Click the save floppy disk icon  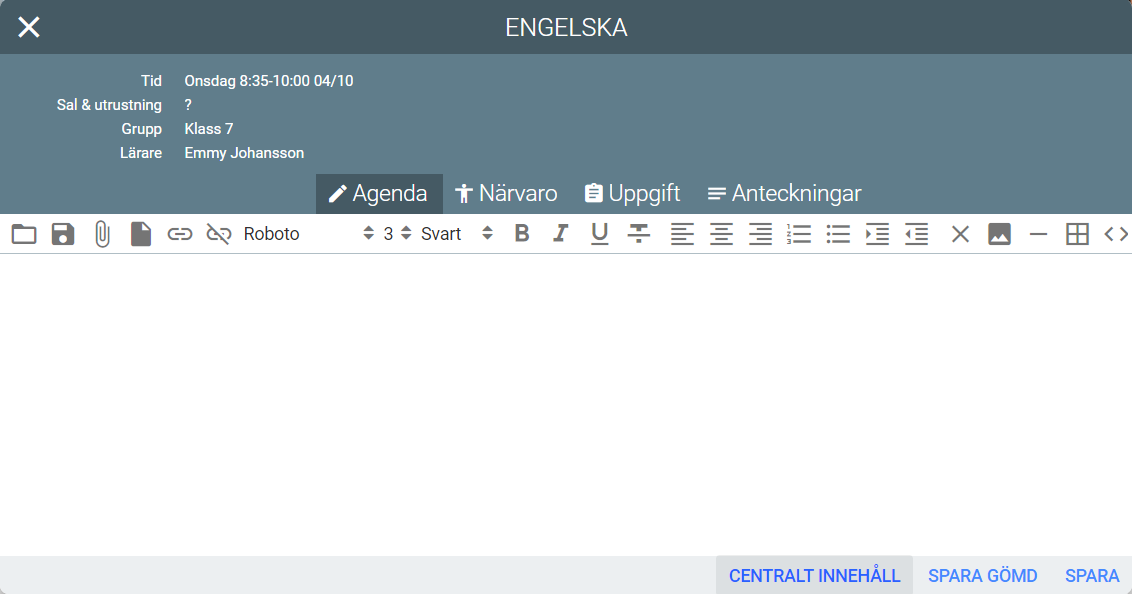click(x=63, y=234)
